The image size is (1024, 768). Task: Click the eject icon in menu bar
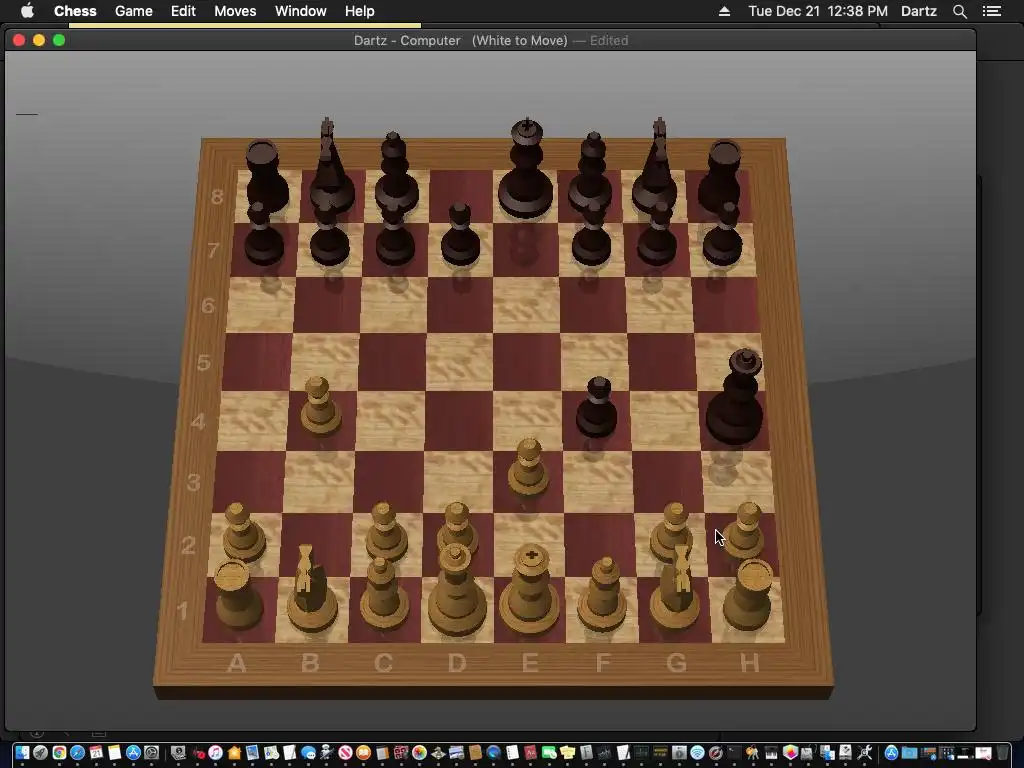(x=724, y=11)
